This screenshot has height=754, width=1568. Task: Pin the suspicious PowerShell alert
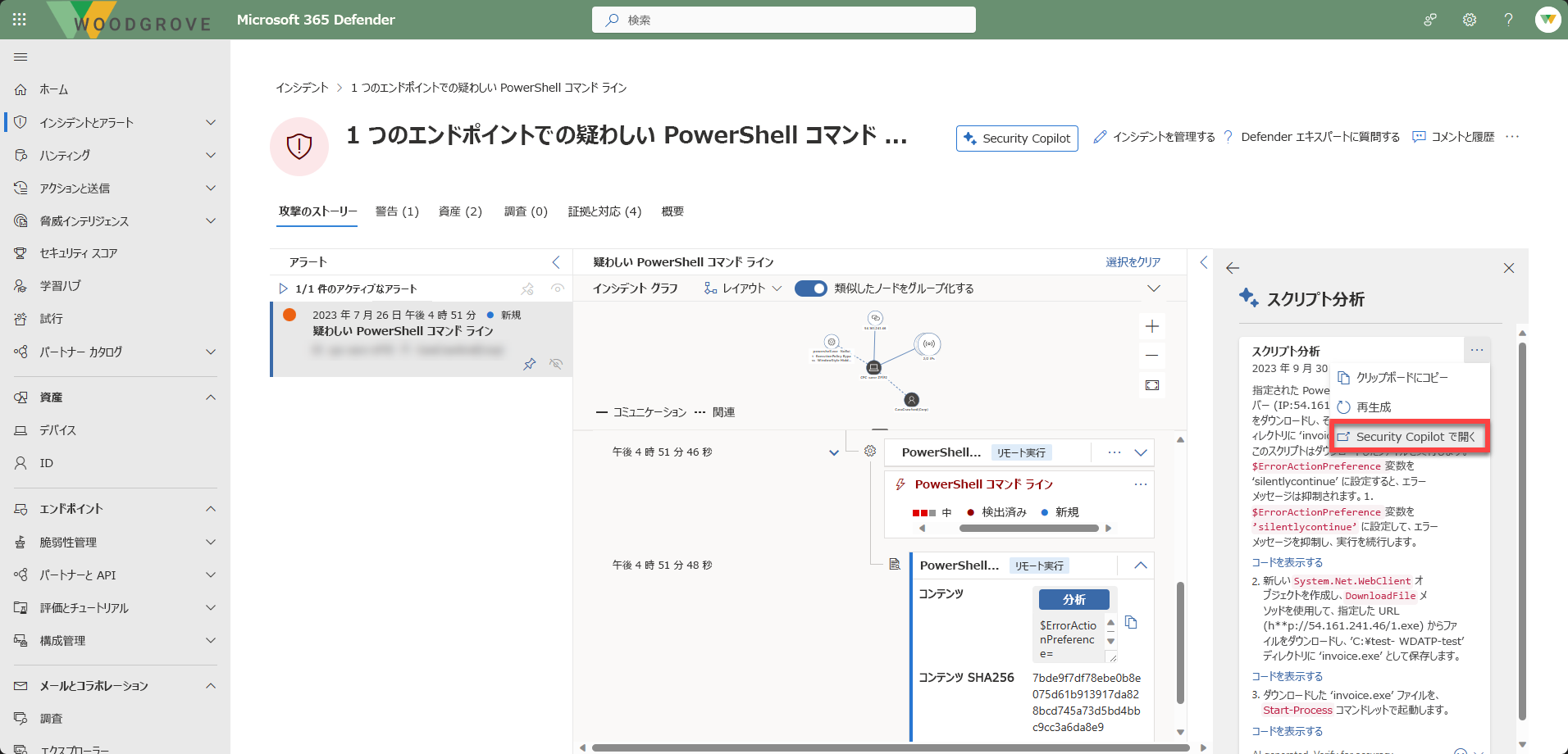click(530, 364)
